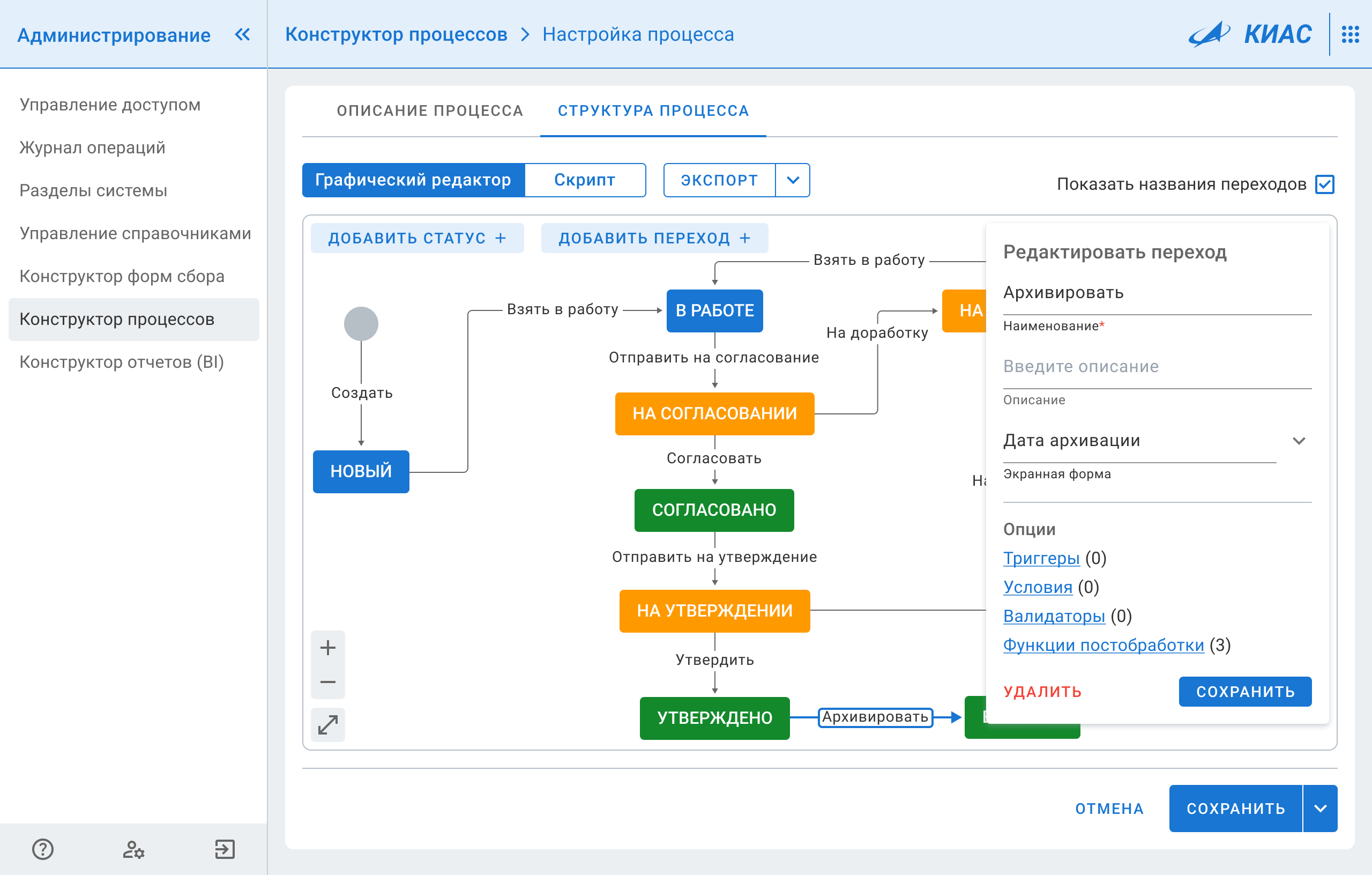Open the ЭКСПОРТ dropdown arrow
This screenshot has height=875, width=1372.
(793, 180)
